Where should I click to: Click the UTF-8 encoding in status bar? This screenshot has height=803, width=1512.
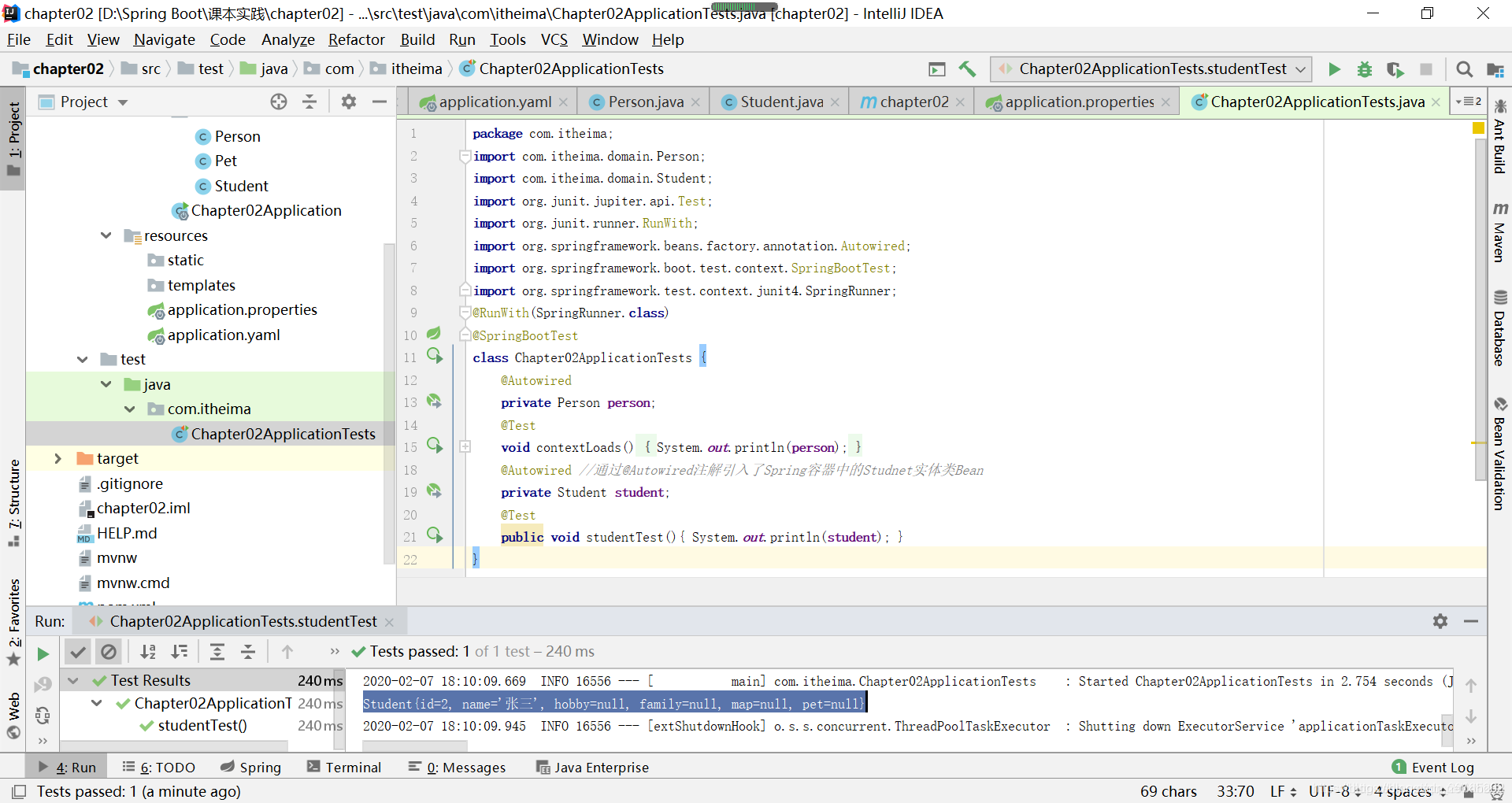pos(1335,791)
